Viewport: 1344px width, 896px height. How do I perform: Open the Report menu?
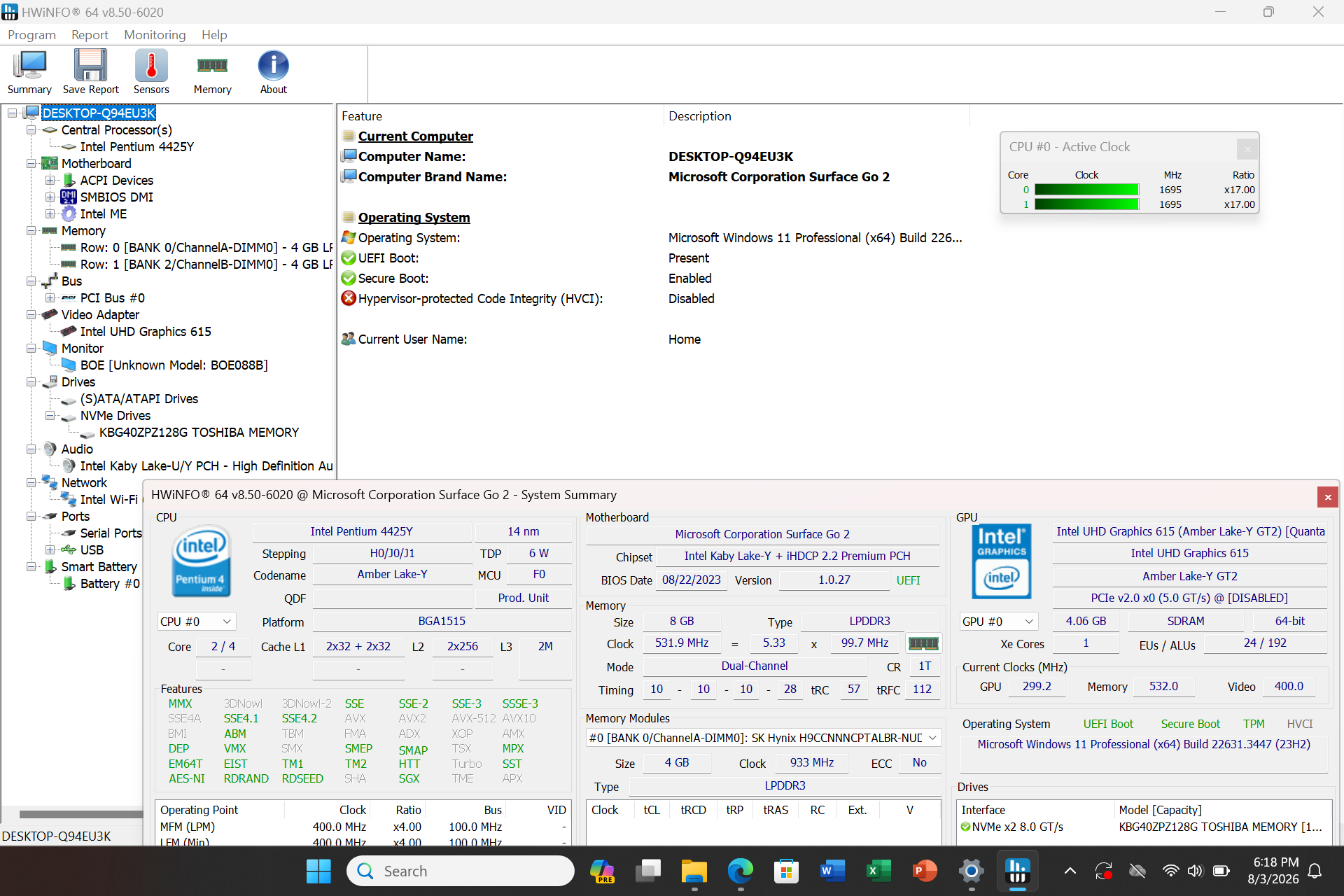(x=90, y=35)
